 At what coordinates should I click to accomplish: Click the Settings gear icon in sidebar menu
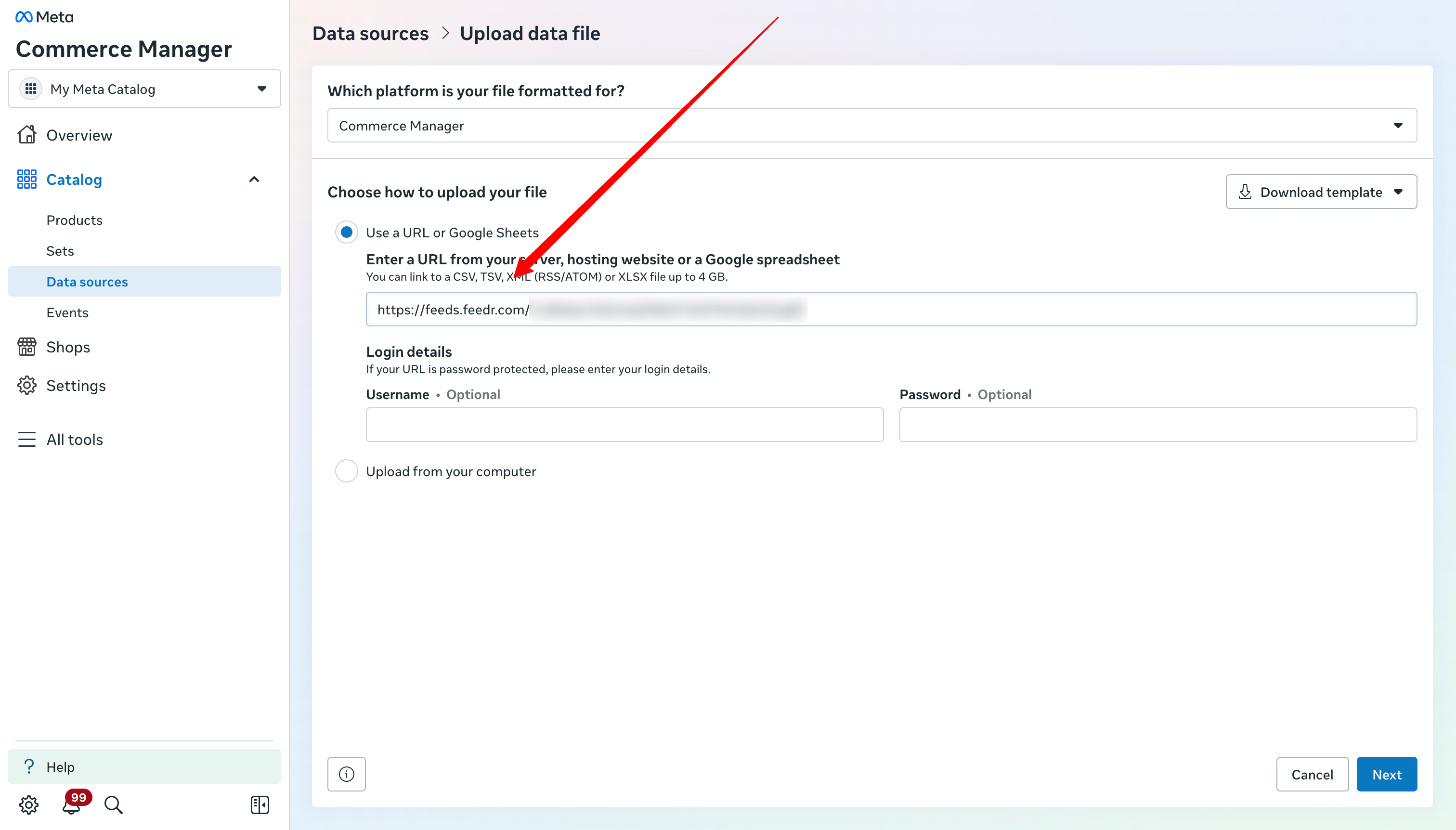coord(27,386)
